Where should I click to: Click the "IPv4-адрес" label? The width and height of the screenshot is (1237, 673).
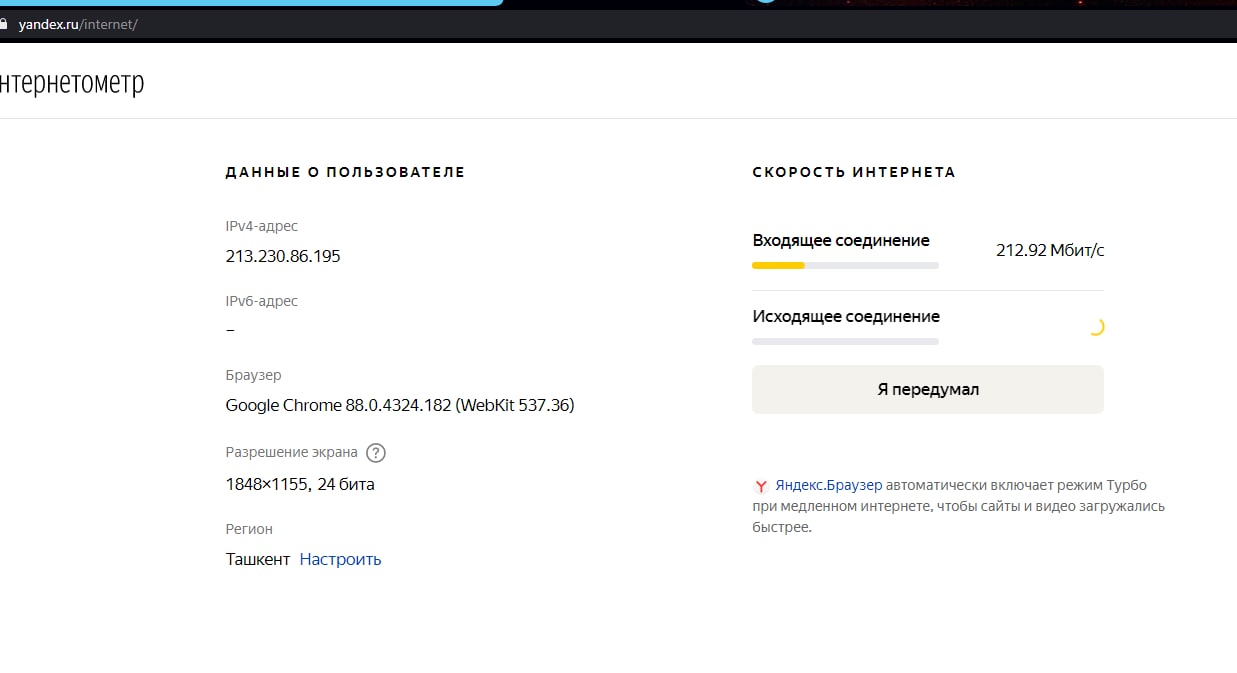pyautogui.click(x=262, y=227)
